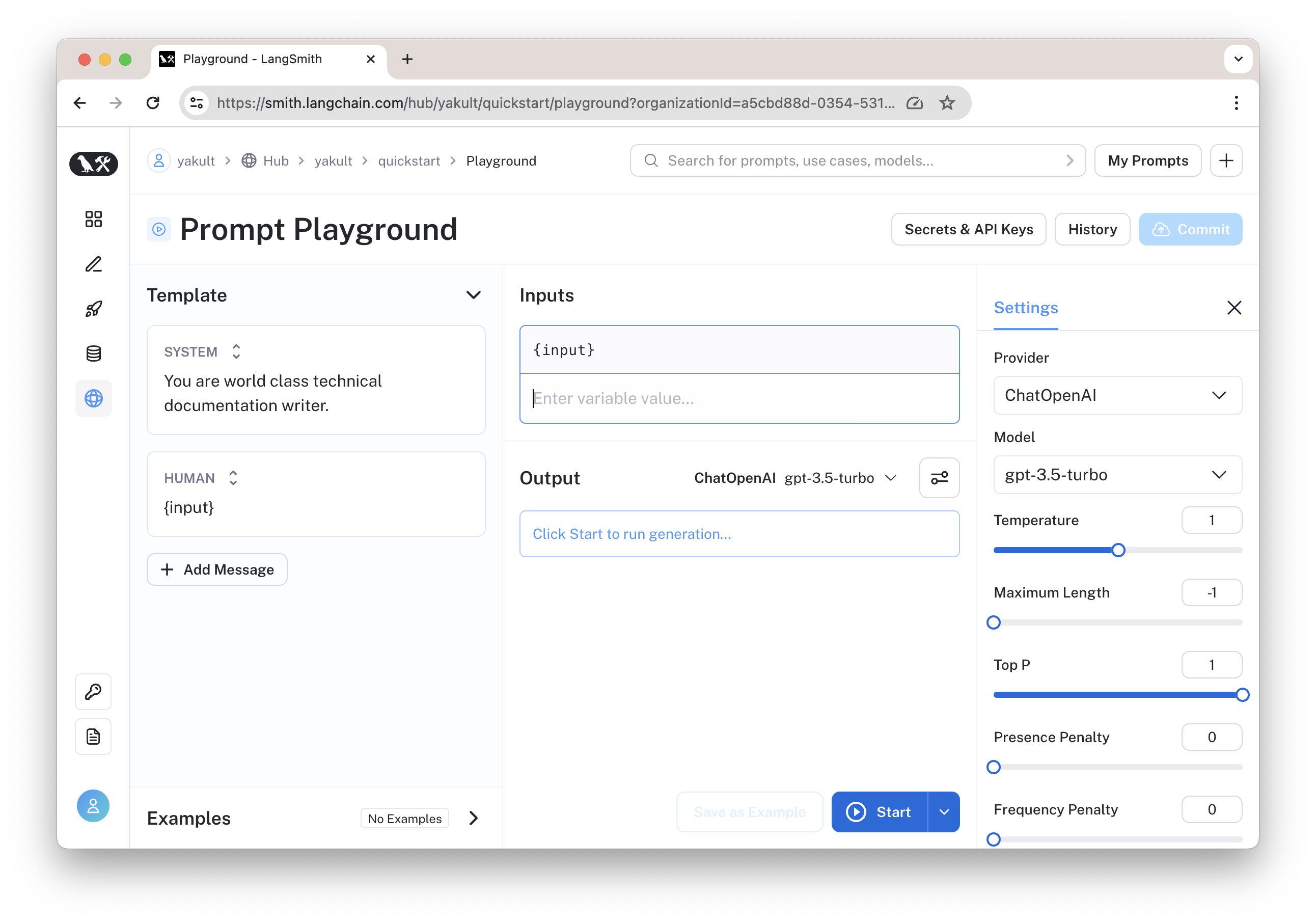Click the yakult user profile icon in breadcrumb
Screen dimensions: 1316x924
click(x=159, y=160)
